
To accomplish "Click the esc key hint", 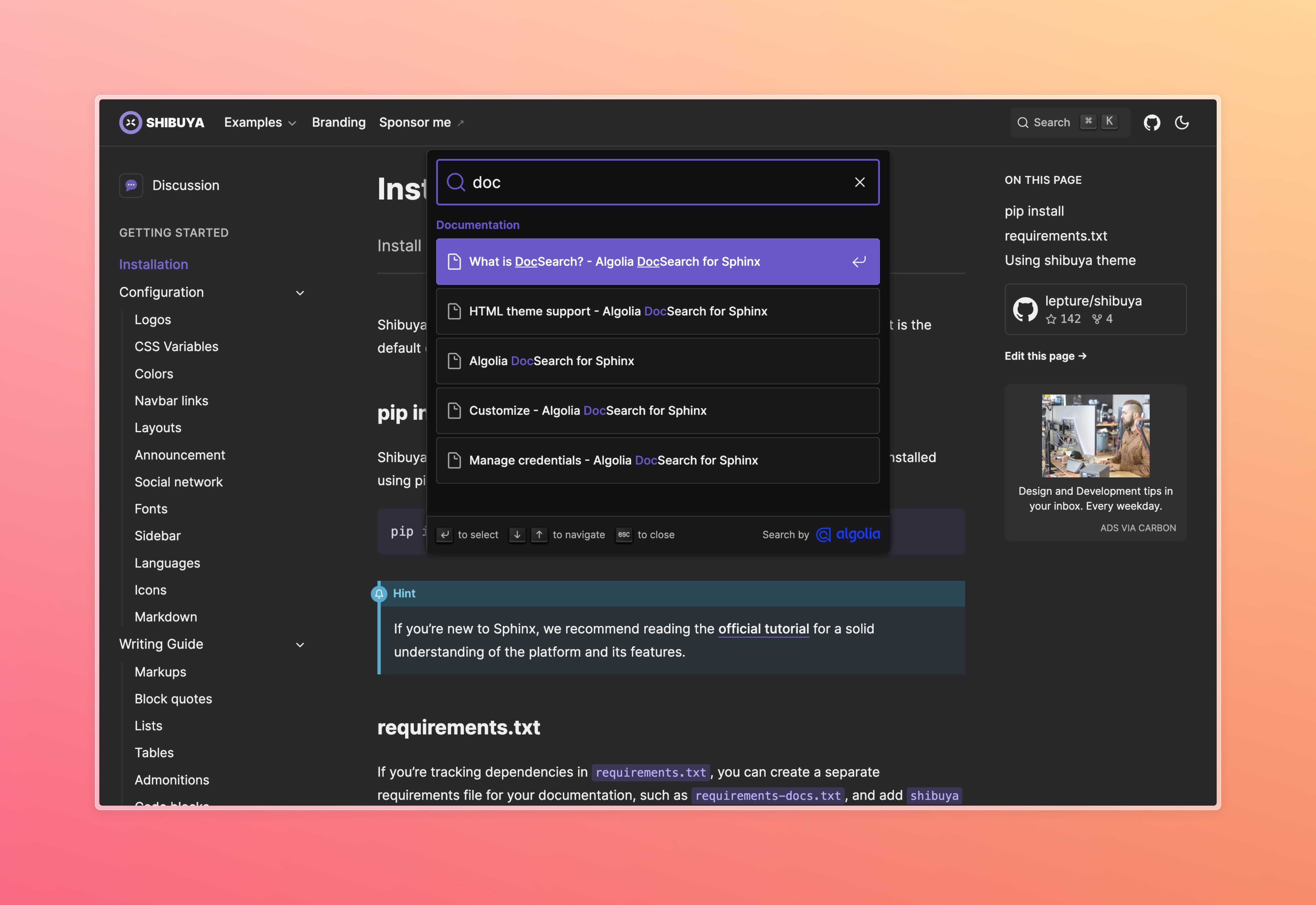I will click(624, 535).
